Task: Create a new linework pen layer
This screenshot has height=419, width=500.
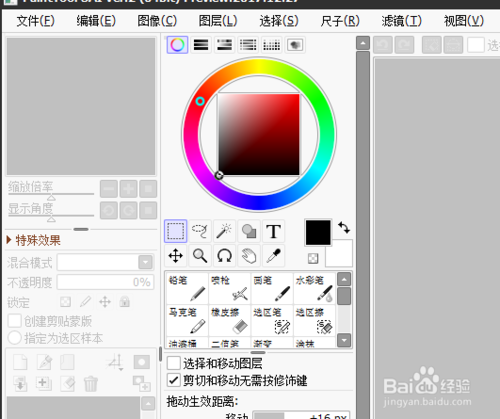Action: 44,362
